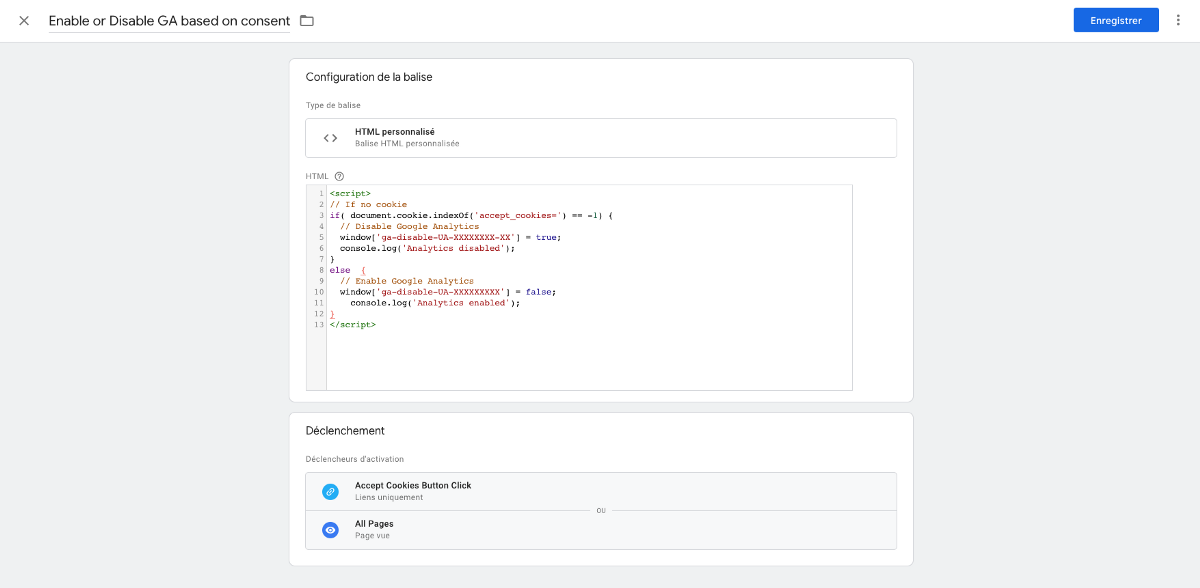Open the three-dot more options menu
Image resolution: width=1200 pixels, height=588 pixels.
tap(1179, 21)
